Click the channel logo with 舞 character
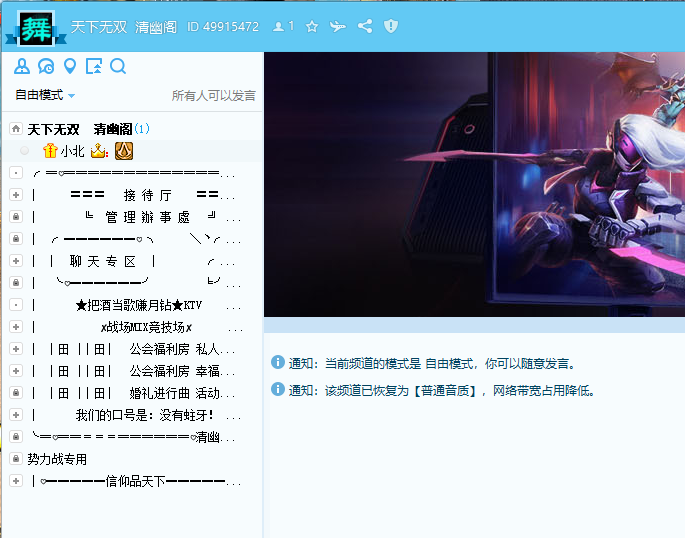The height and width of the screenshot is (538, 685). point(36,28)
